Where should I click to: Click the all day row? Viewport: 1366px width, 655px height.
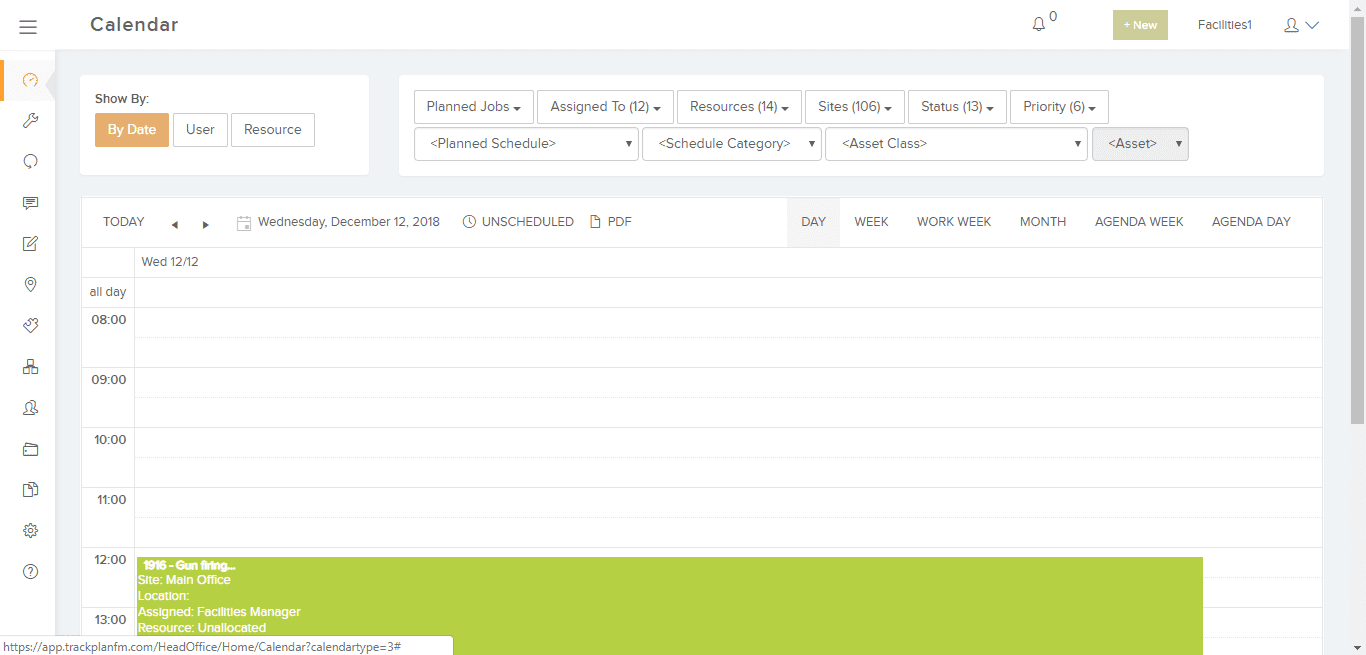point(728,292)
